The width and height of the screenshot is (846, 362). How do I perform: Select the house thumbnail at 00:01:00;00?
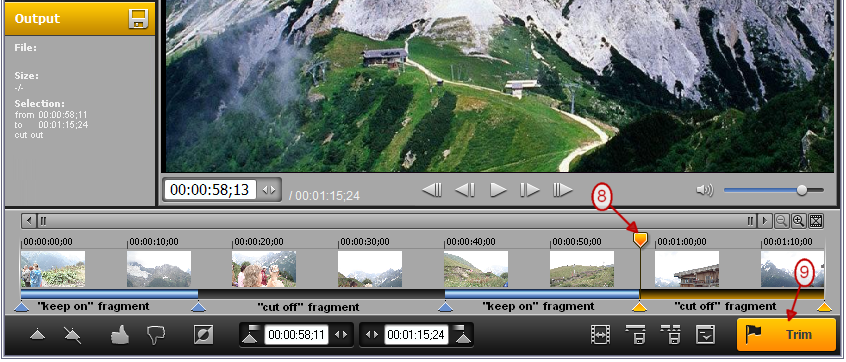tap(687, 269)
